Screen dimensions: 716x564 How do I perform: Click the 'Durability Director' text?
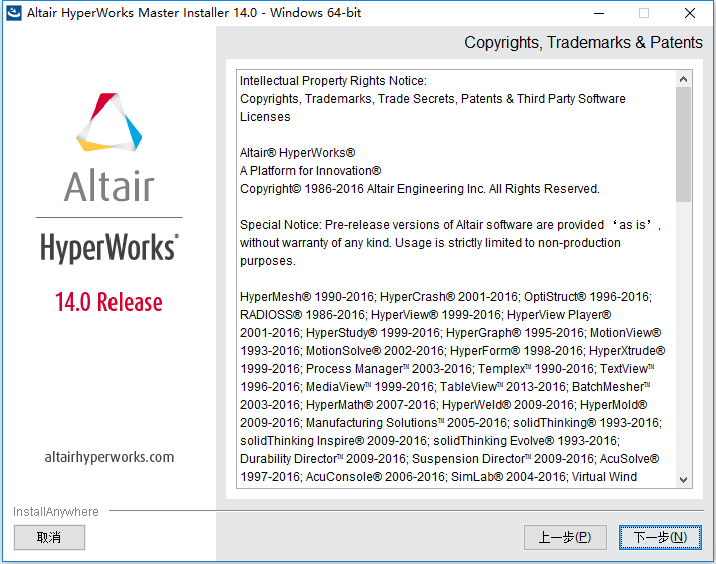click(x=291, y=459)
